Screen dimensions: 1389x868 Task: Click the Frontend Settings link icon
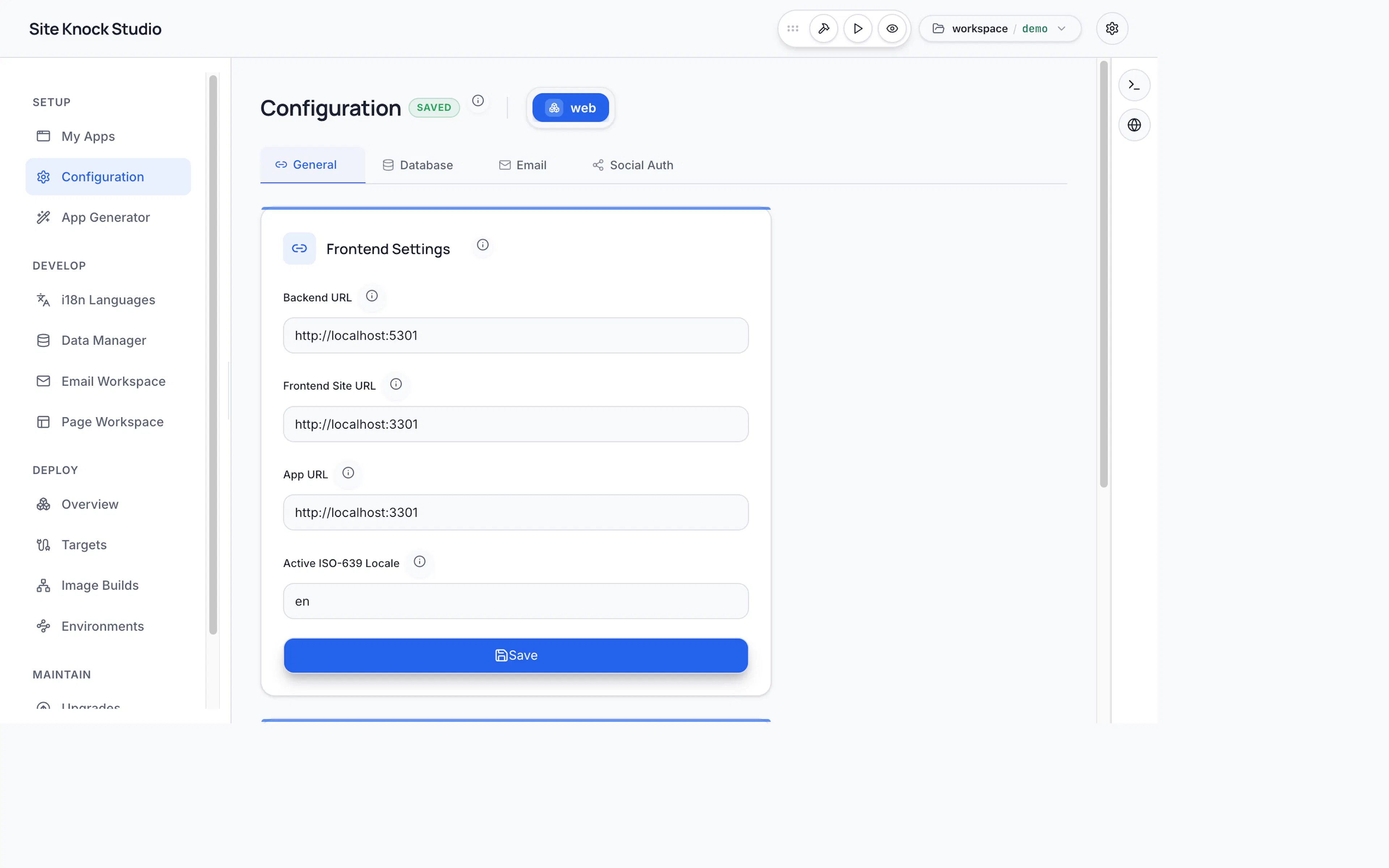point(300,248)
